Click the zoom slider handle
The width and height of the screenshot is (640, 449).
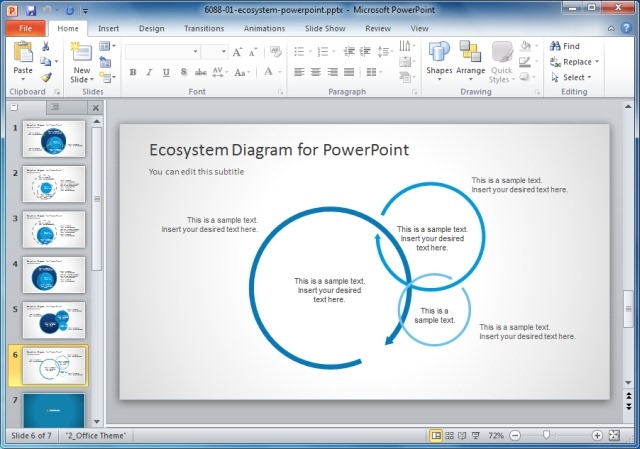click(x=547, y=436)
